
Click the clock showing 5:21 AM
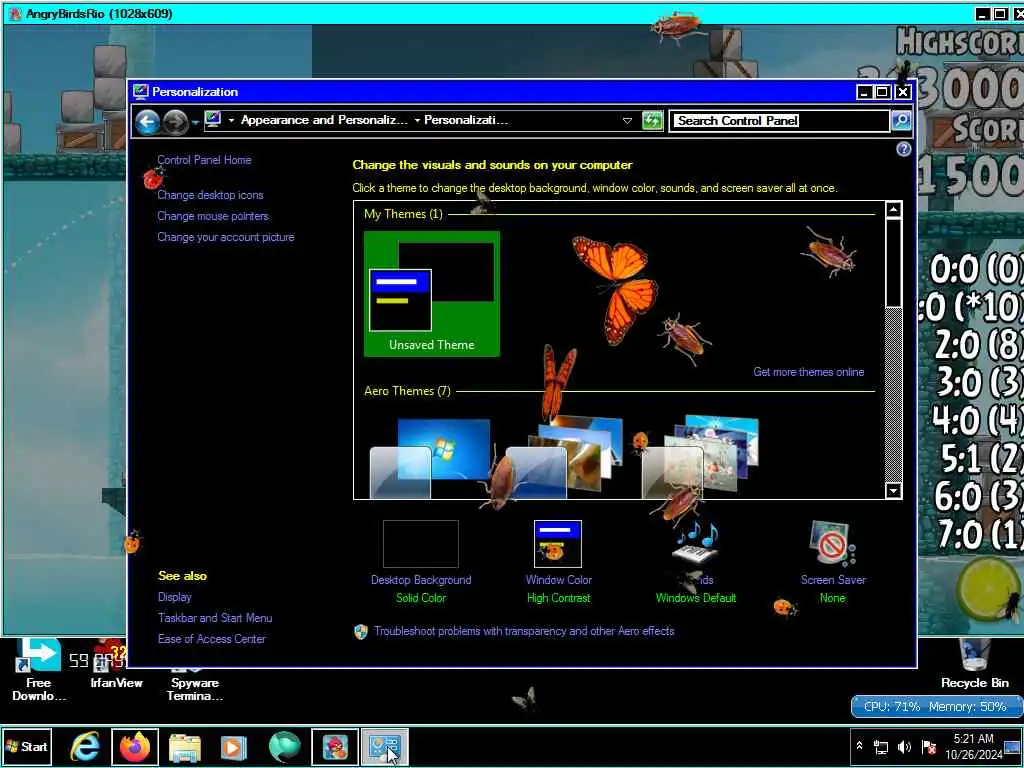973,746
